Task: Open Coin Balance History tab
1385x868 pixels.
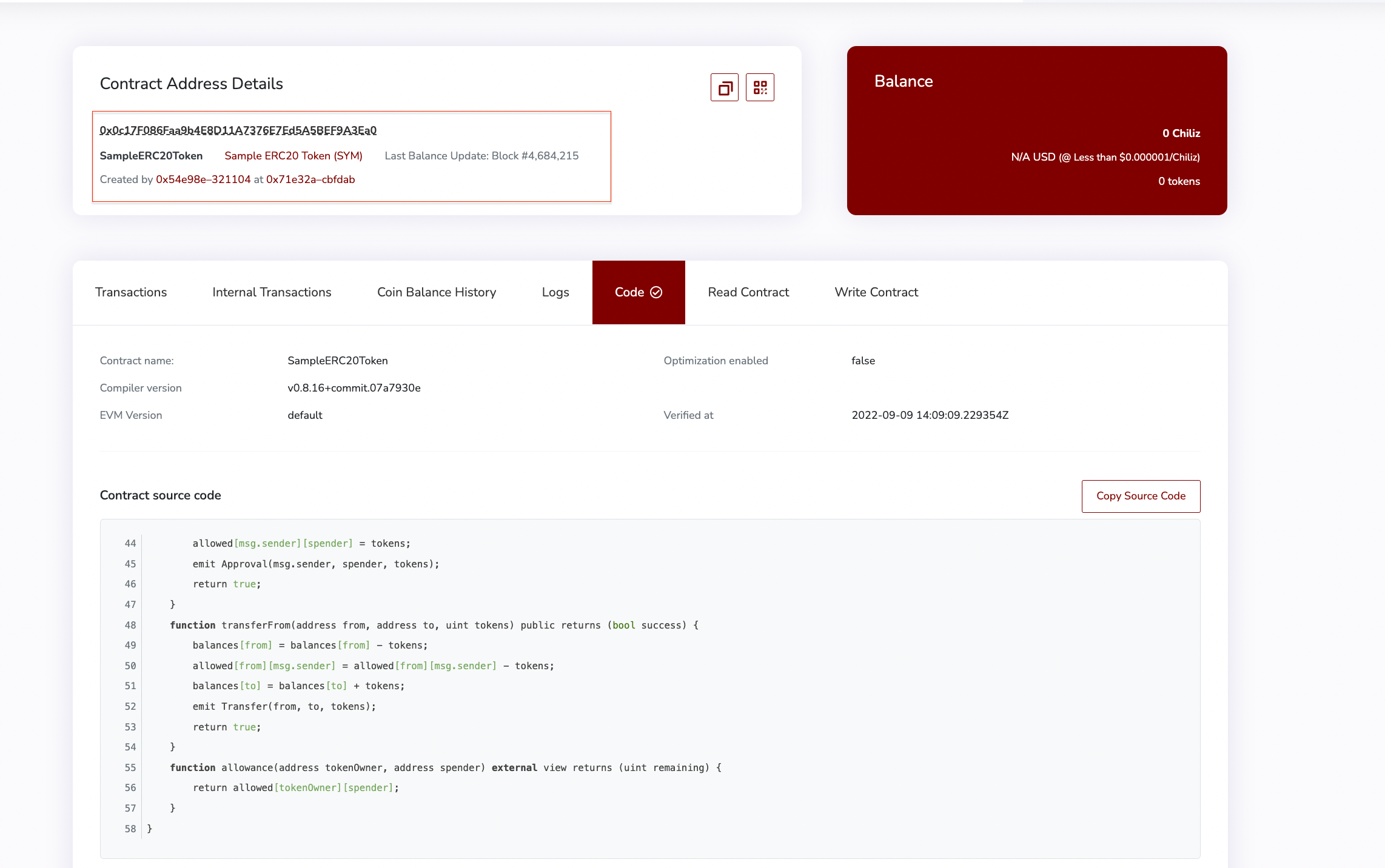Action: click(x=437, y=292)
